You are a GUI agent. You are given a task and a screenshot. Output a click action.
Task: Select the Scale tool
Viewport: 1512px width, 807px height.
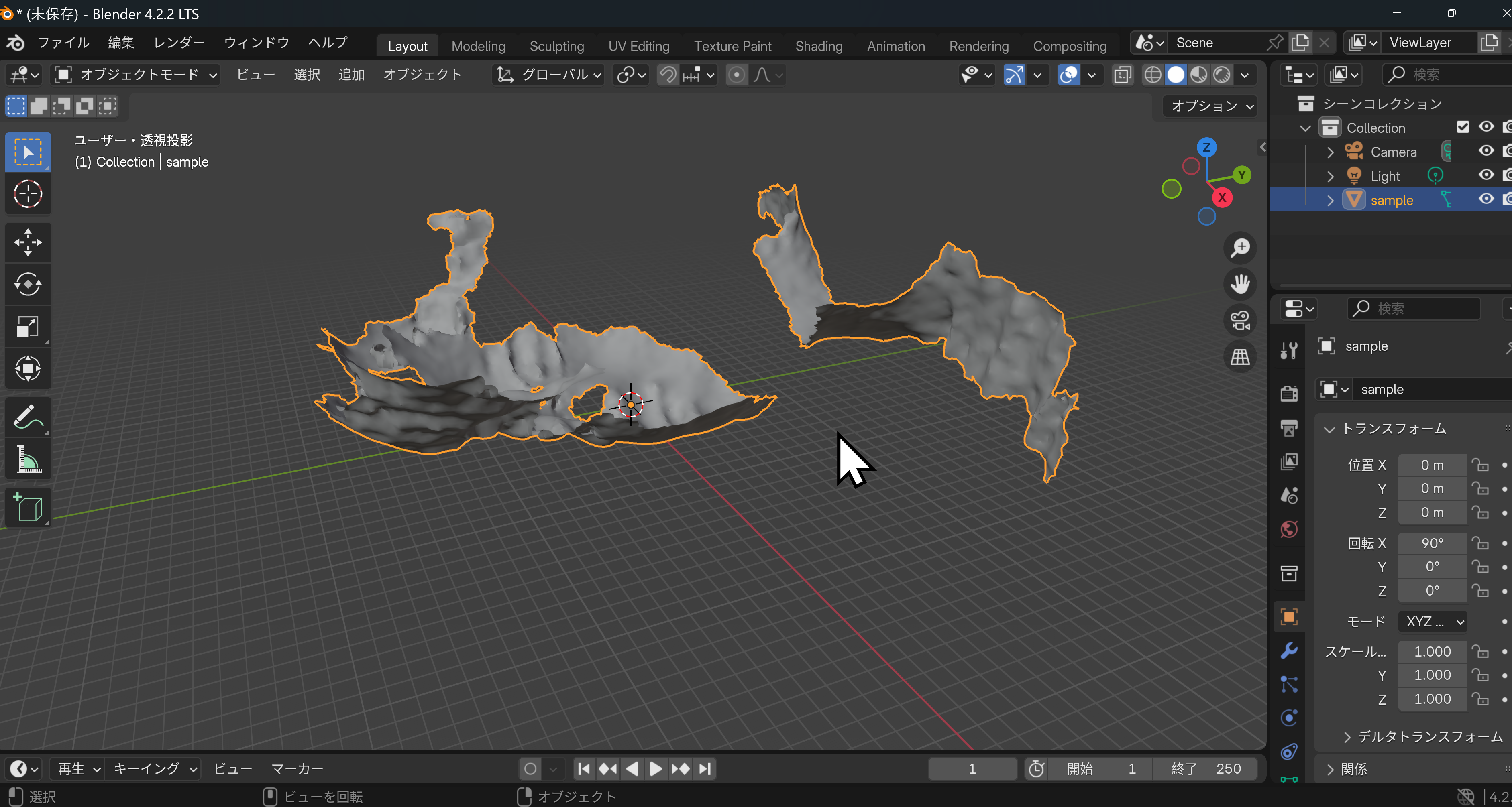pos(28,327)
